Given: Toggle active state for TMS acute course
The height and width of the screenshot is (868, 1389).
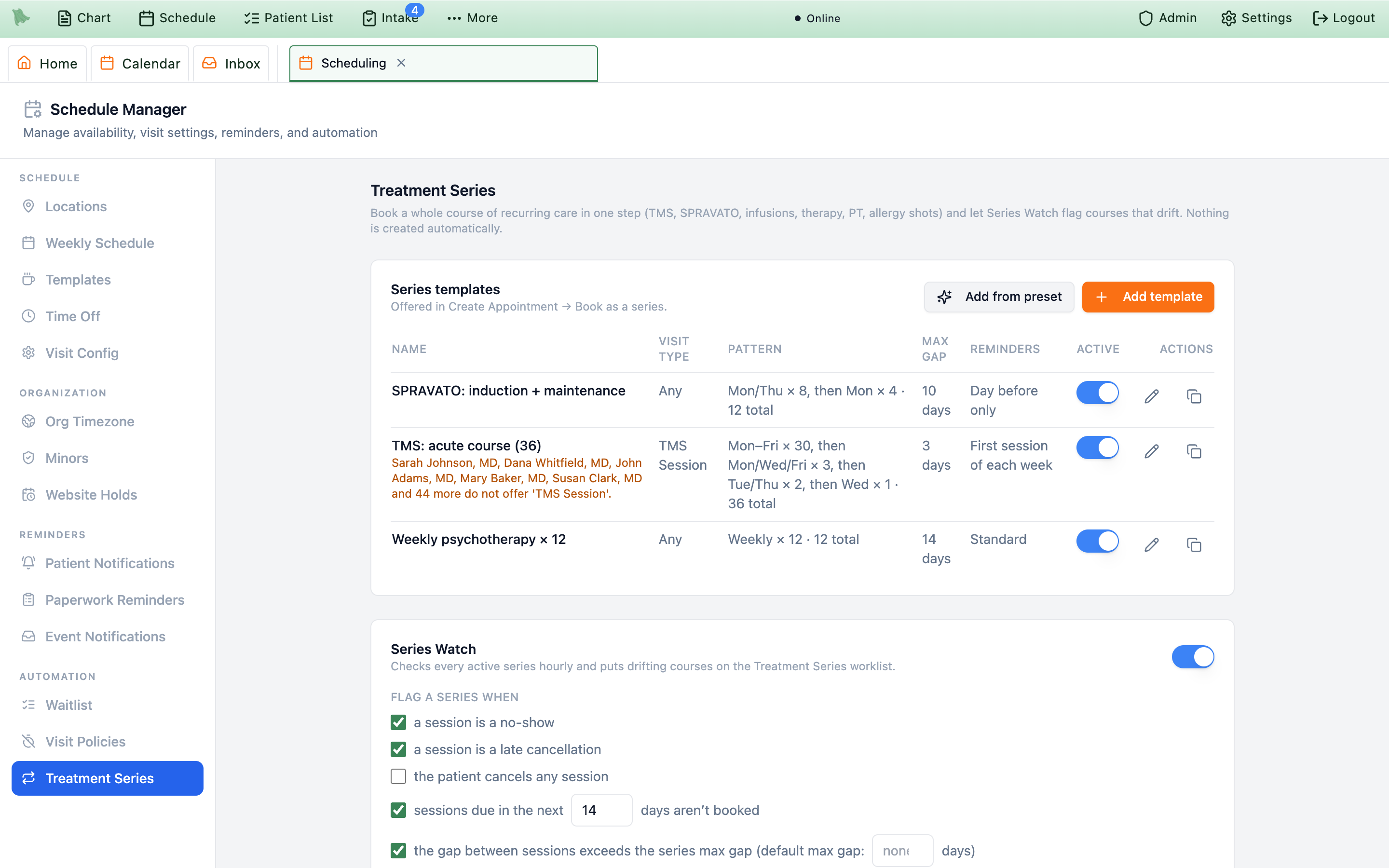Looking at the screenshot, I should pyautogui.click(x=1097, y=448).
